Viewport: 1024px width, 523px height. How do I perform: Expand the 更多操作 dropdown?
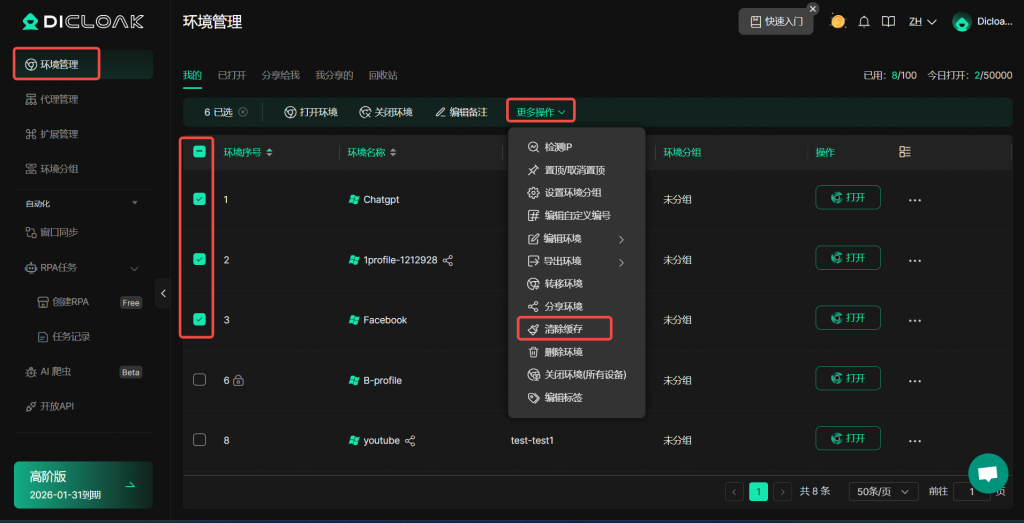click(x=541, y=112)
